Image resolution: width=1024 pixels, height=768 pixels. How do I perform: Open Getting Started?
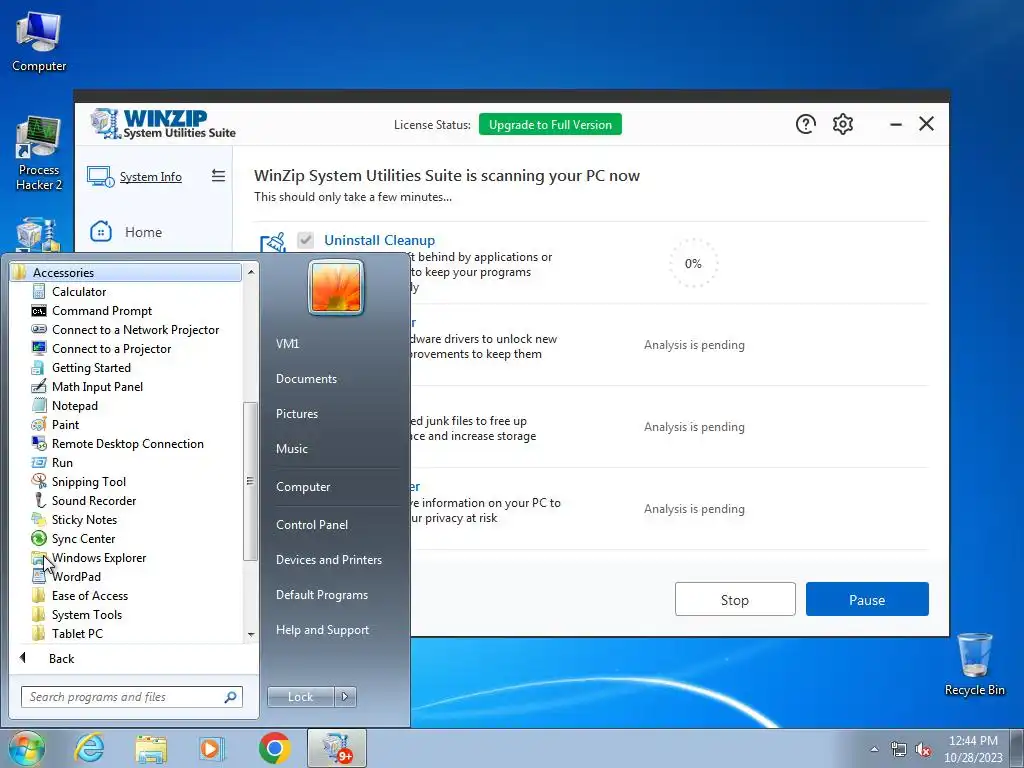click(x=91, y=368)
